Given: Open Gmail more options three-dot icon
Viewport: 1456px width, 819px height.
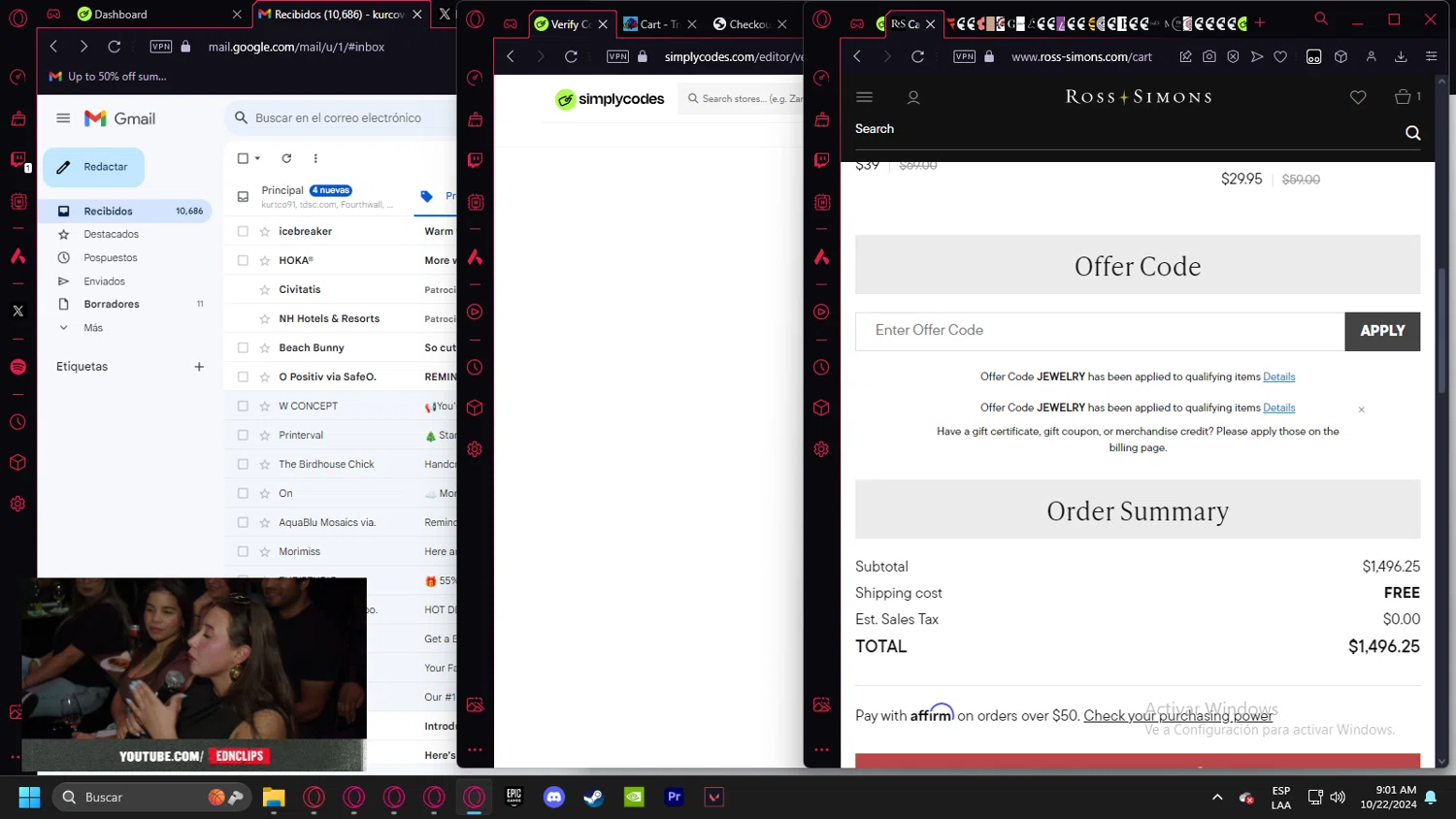Looking at the screenshot, I should (x=315, y=158).
